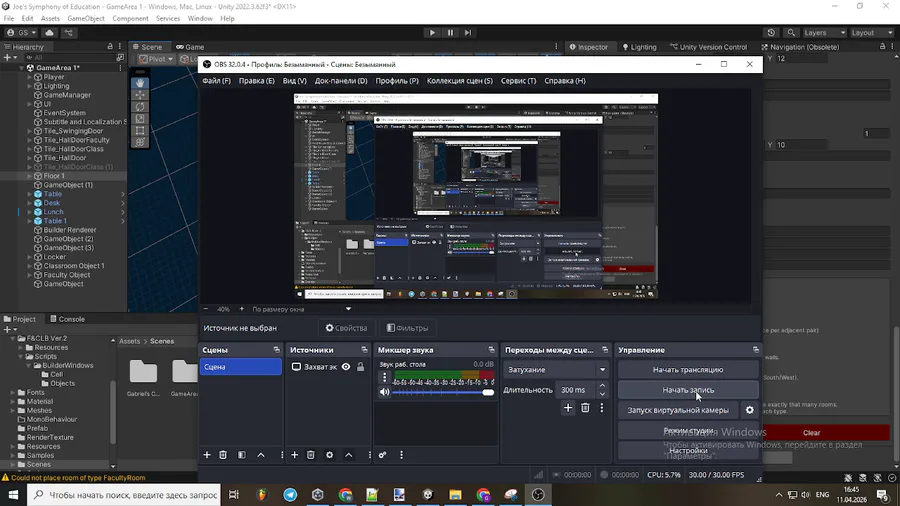The image size is (900, 506).
Task: Toggle the Hierarchy panel lock
Action: 110,46
